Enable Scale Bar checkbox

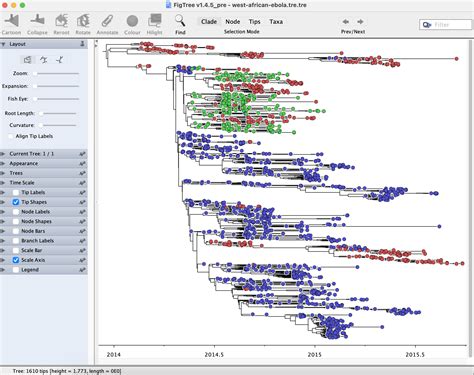point(16,250)
